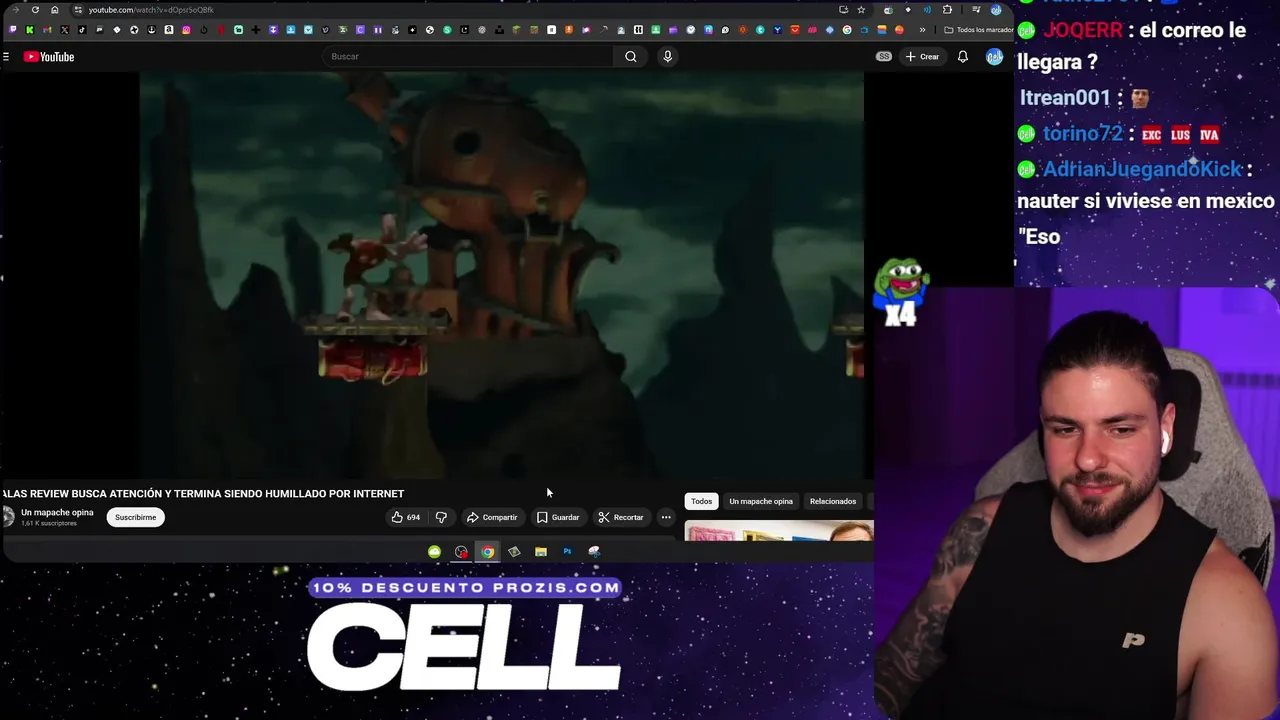Open YouTube notifications bell
Image resolution: width=1280 pixels, height=720 pixels.
click(963, 57)
